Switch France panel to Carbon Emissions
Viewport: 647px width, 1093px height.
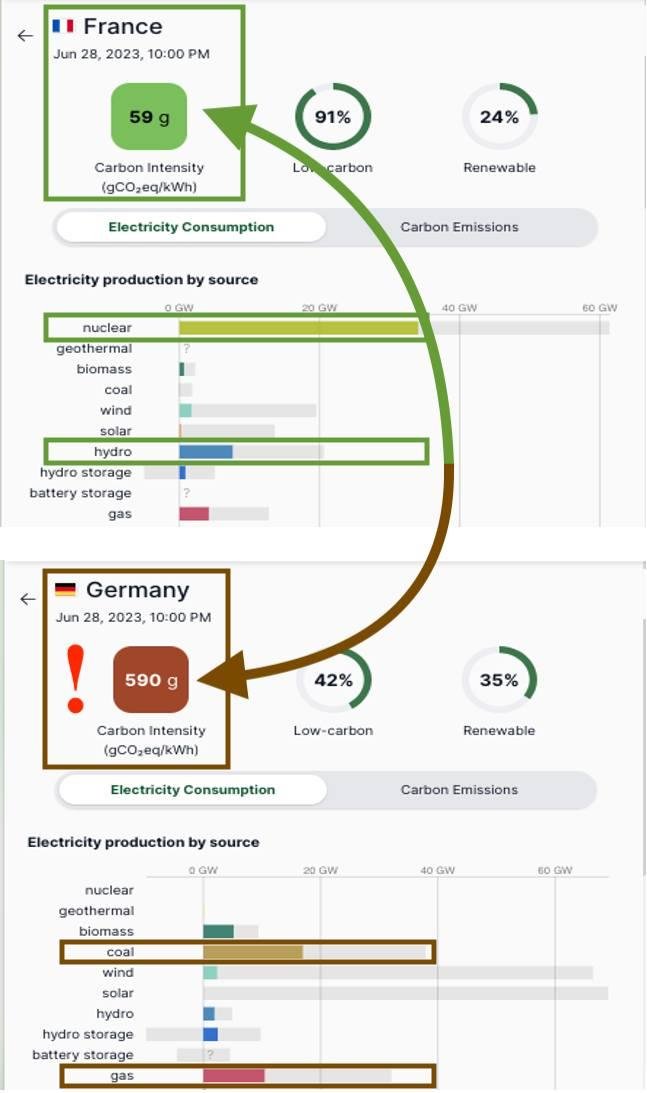click(459, 227)
